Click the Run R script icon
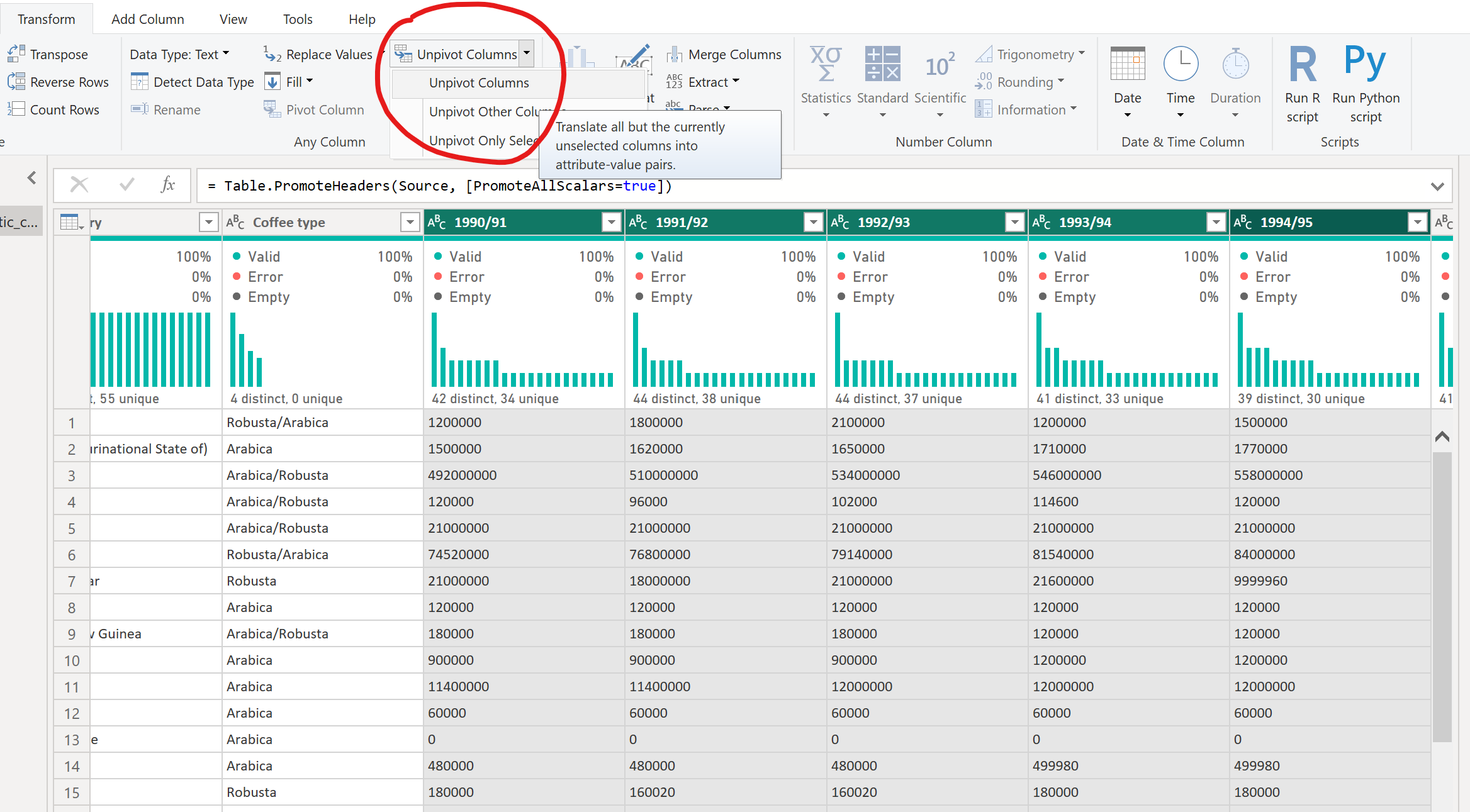Viewport: 1470px width, 812px height. pos(1302,64)
